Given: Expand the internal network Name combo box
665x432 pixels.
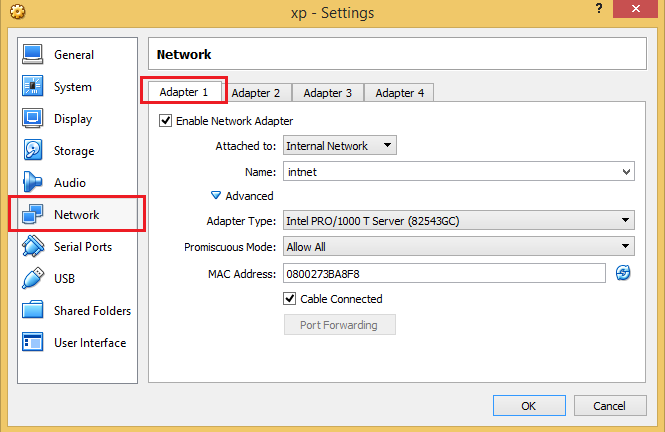Looking at the screenshot, I should click(x=626, y=172).
